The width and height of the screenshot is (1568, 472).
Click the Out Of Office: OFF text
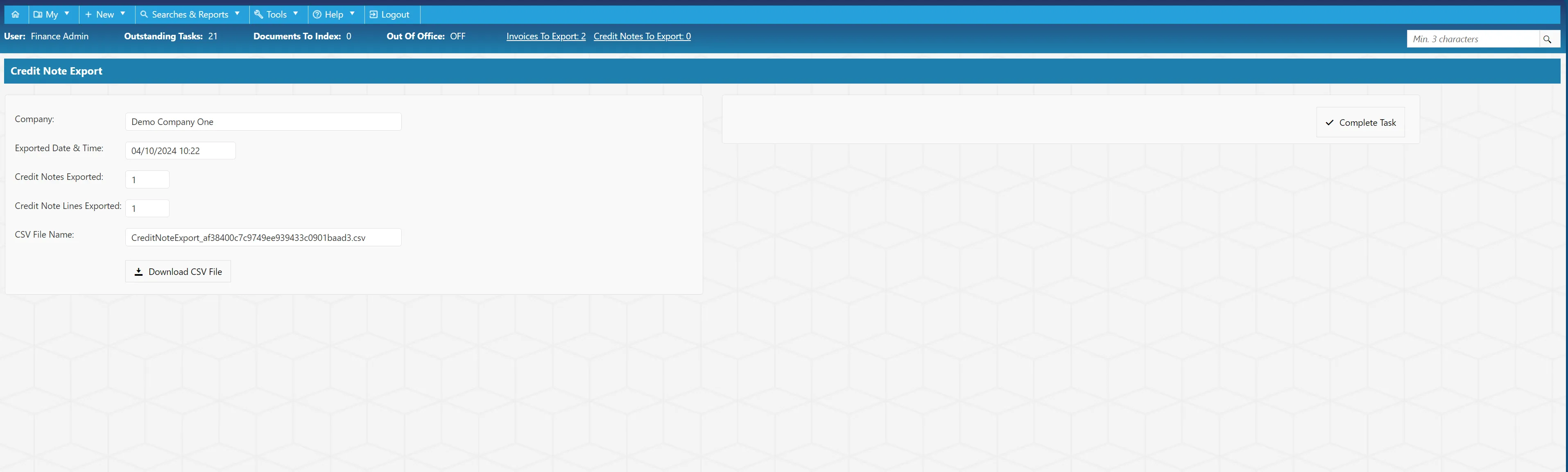[x=426, y=36]
